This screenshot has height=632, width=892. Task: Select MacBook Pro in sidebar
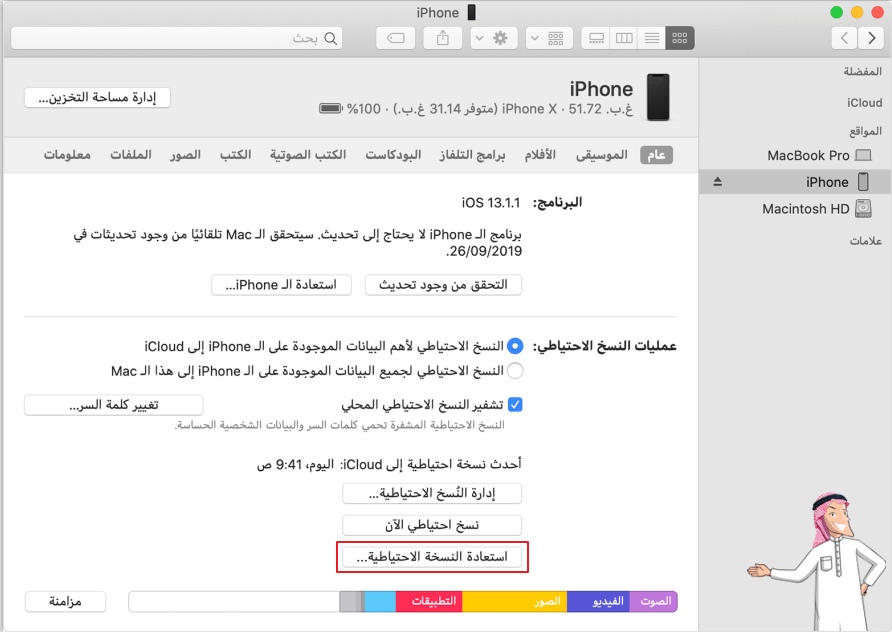click(x=795, y=155)
